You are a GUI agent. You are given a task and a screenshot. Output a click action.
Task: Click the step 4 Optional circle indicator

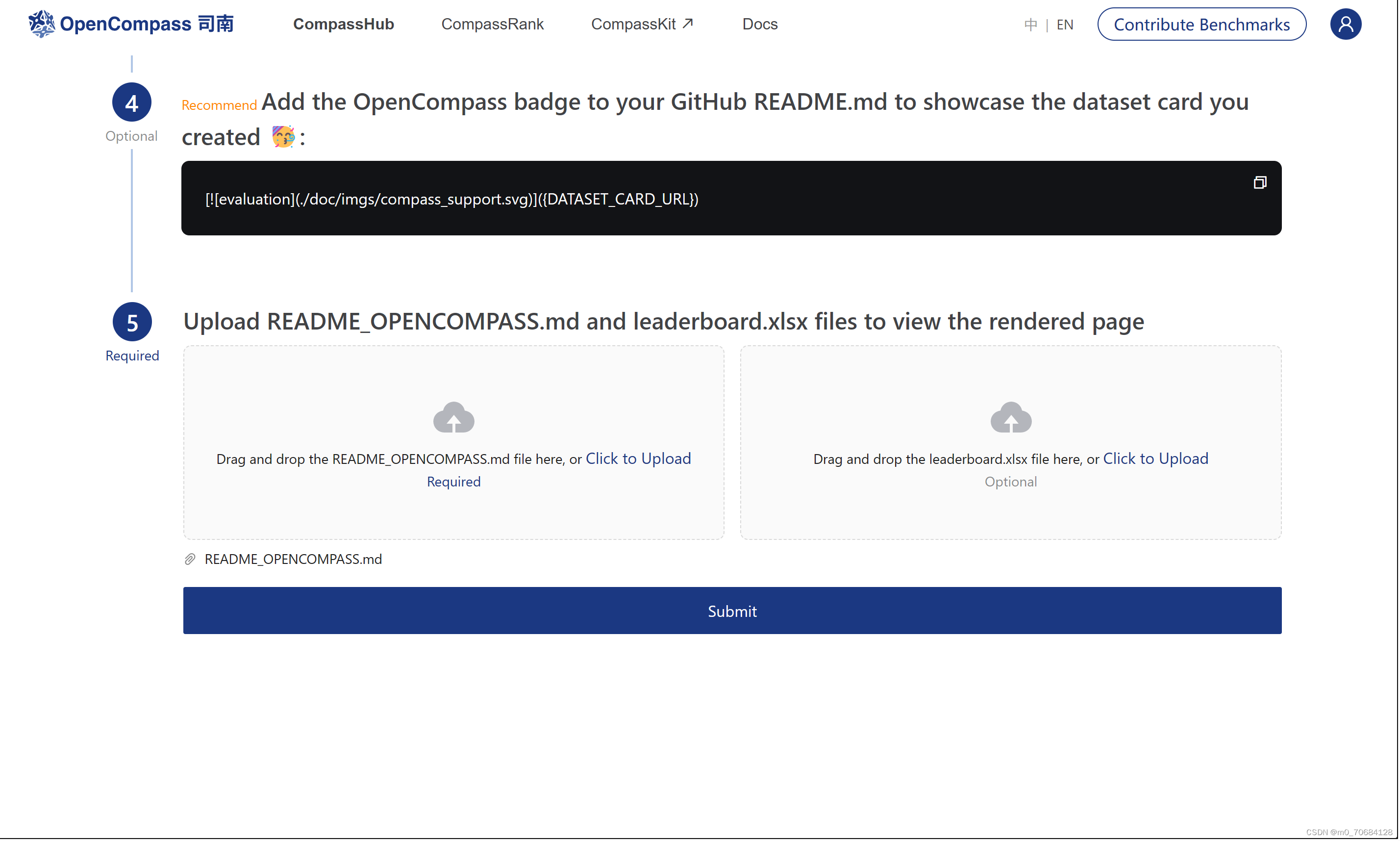point(131,102)
